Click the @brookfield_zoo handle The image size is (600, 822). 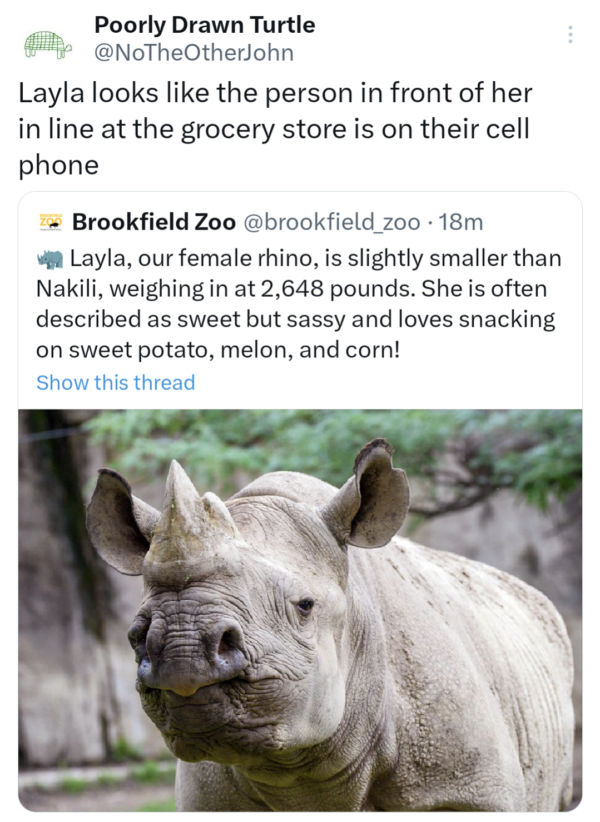[x=331, y=221]
